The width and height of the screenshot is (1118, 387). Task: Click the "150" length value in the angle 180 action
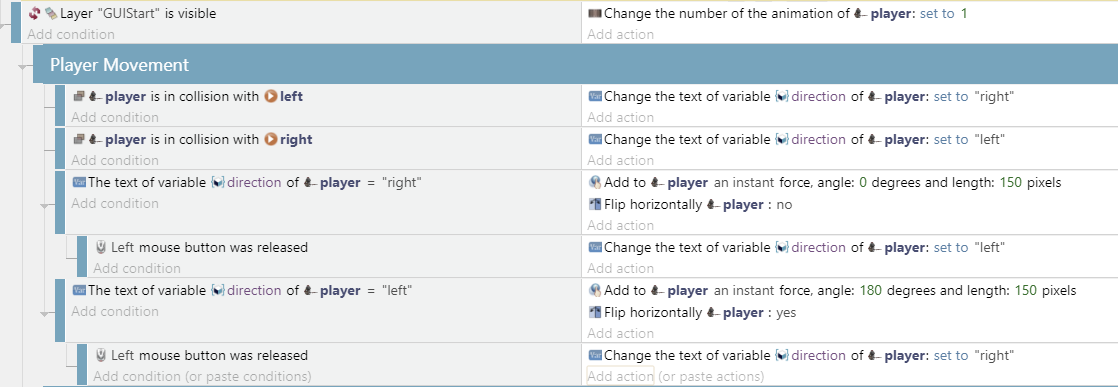coord(1026,290)
